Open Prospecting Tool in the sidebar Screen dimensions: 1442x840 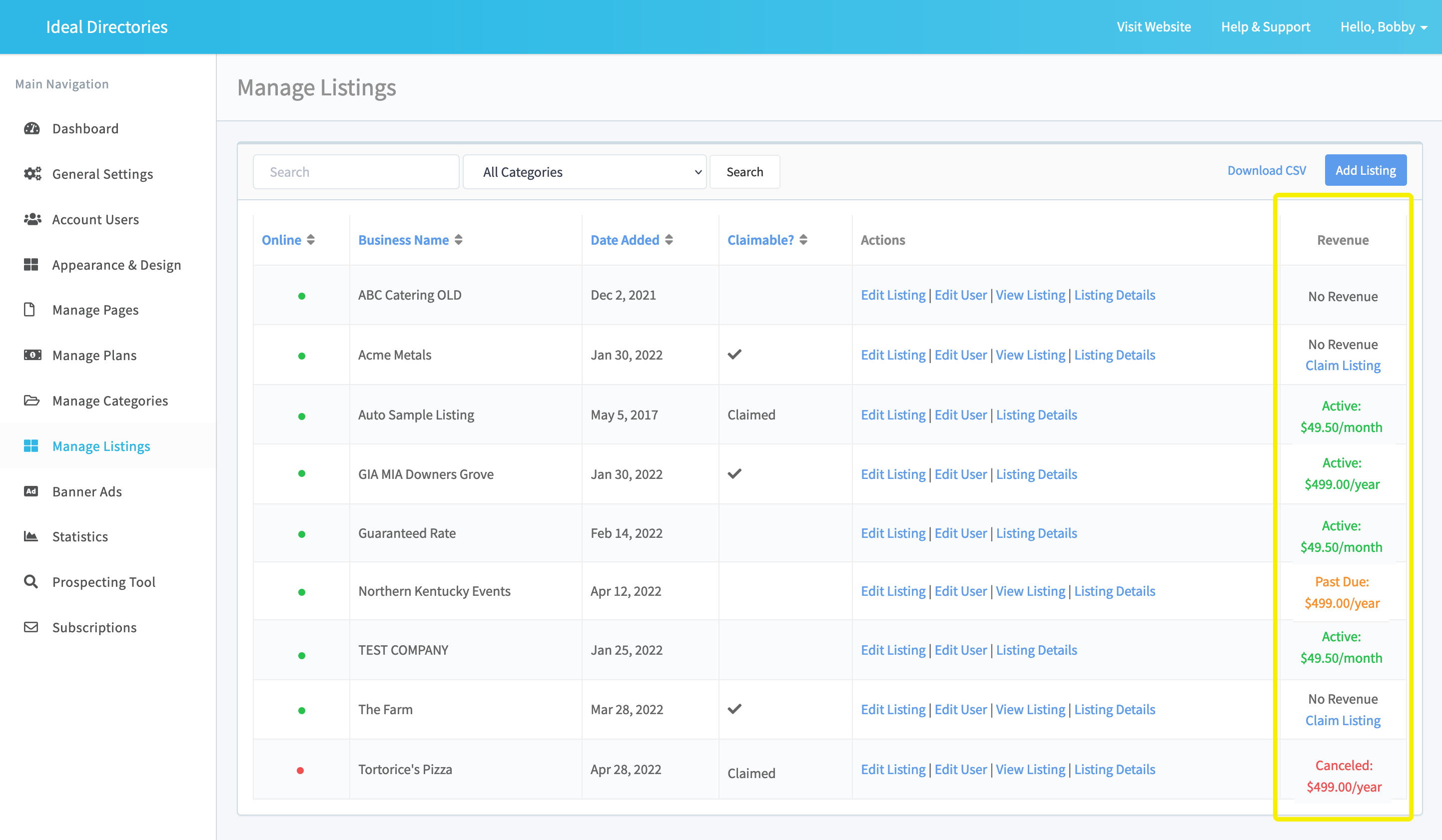(x=103, y=582)
